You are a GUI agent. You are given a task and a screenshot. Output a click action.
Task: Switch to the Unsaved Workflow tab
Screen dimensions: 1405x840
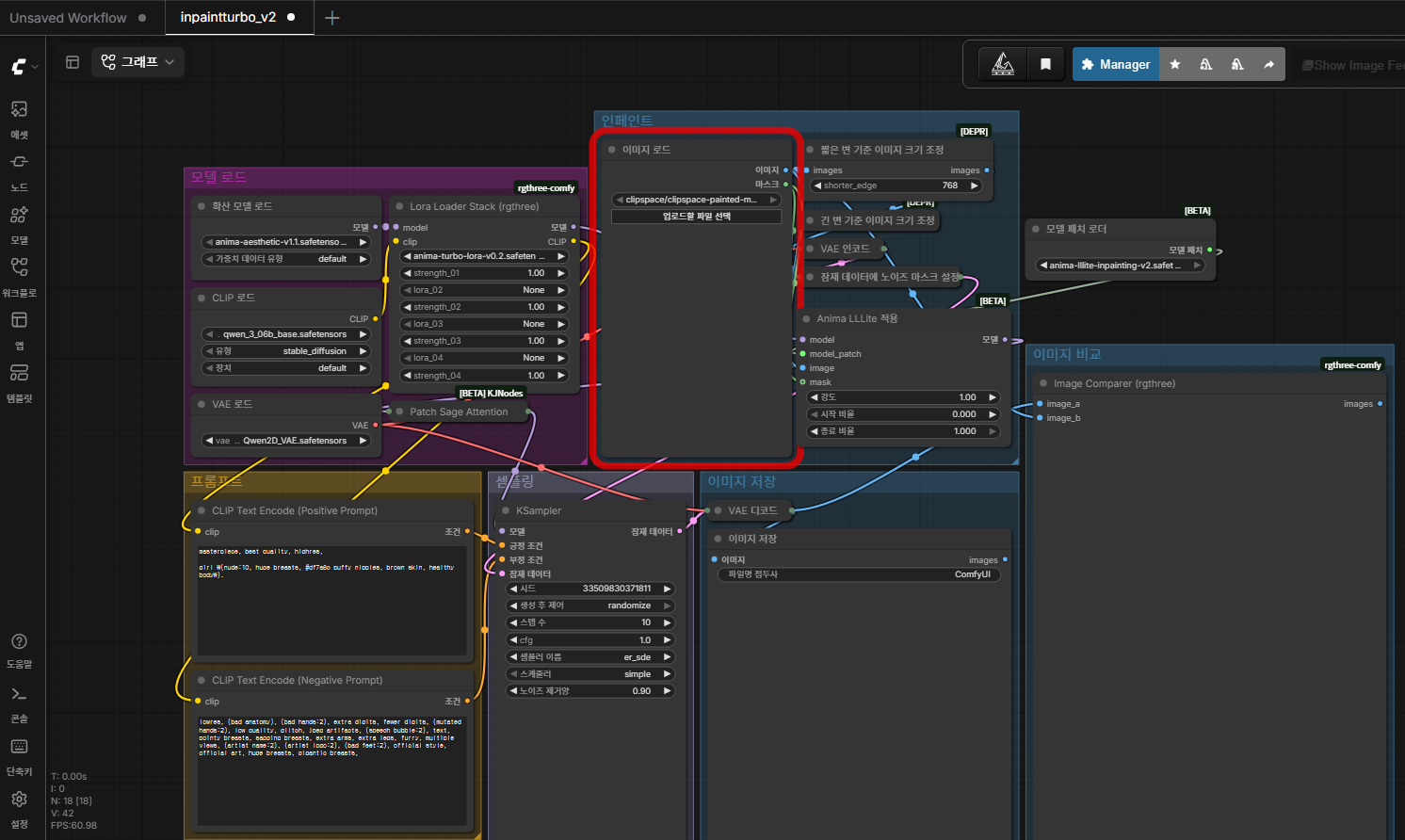click(x=77, y=17)
